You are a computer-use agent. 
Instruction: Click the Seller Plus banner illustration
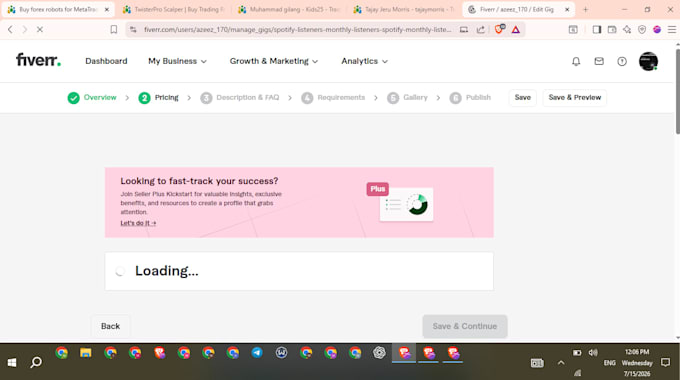click(x=400, y=203)
